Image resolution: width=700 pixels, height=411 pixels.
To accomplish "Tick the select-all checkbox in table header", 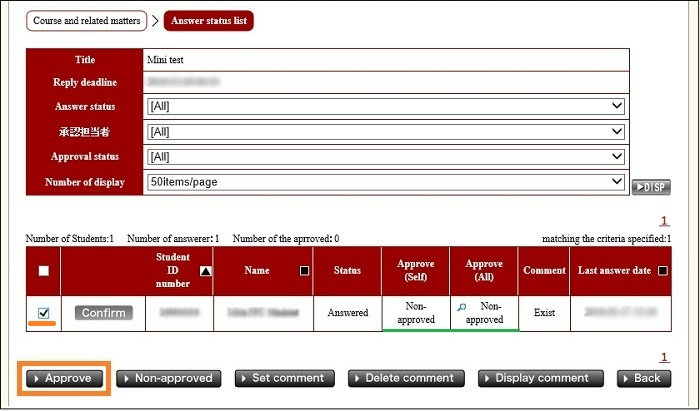I will [x=43, y=271].
